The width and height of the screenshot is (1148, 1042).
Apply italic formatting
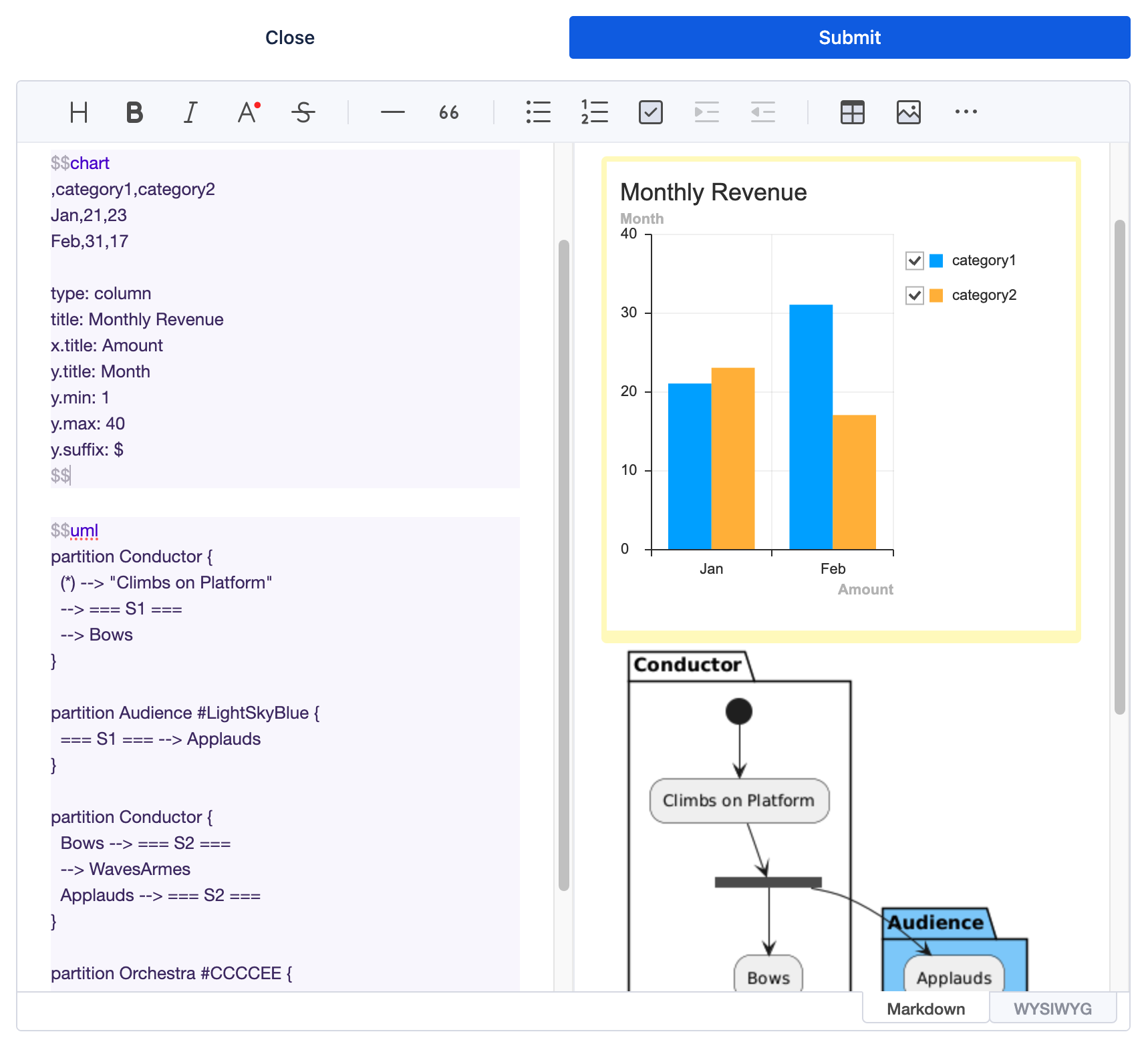point(190,112)
